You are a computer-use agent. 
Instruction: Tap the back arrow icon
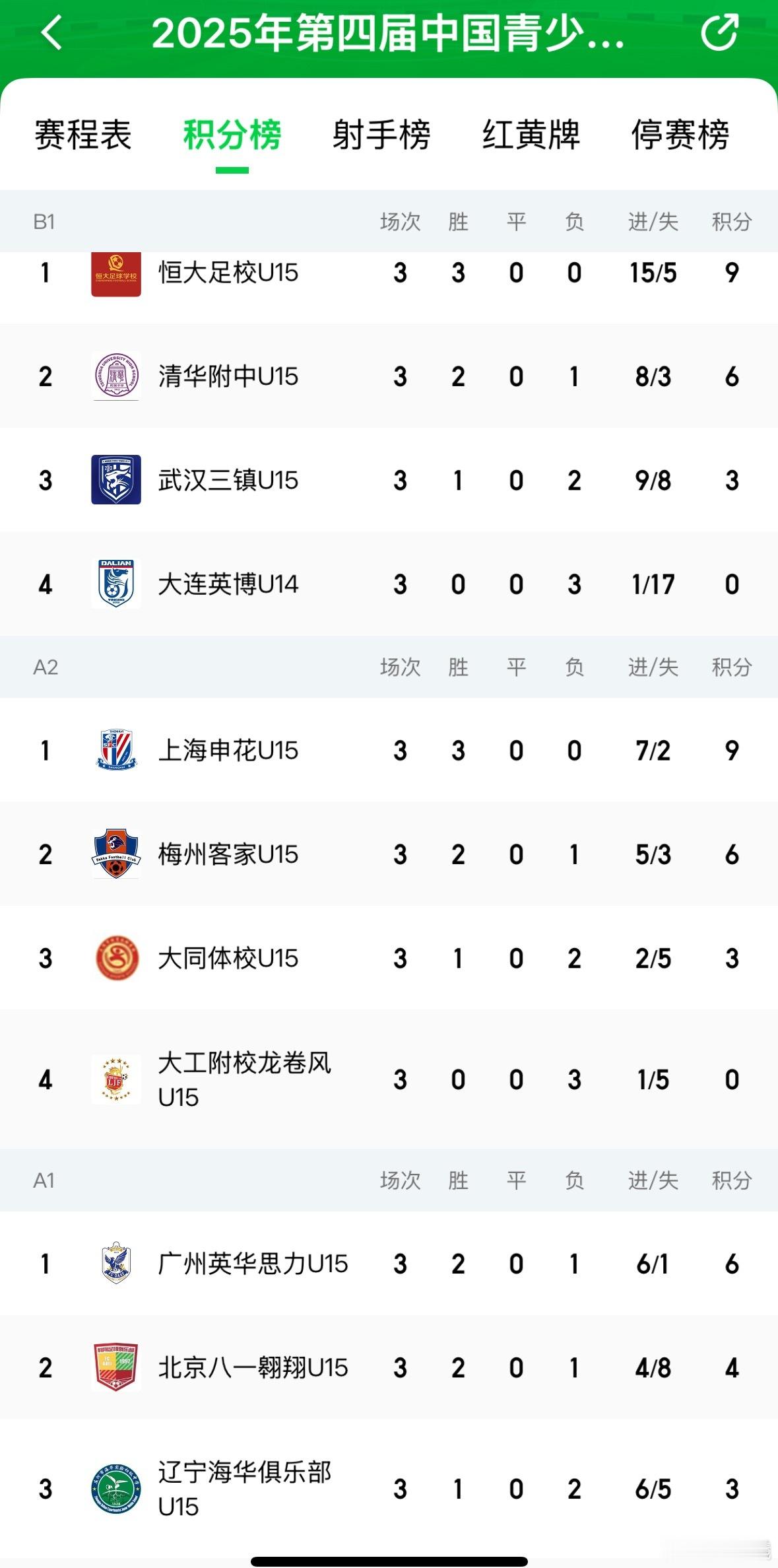(x=51, y=32)
